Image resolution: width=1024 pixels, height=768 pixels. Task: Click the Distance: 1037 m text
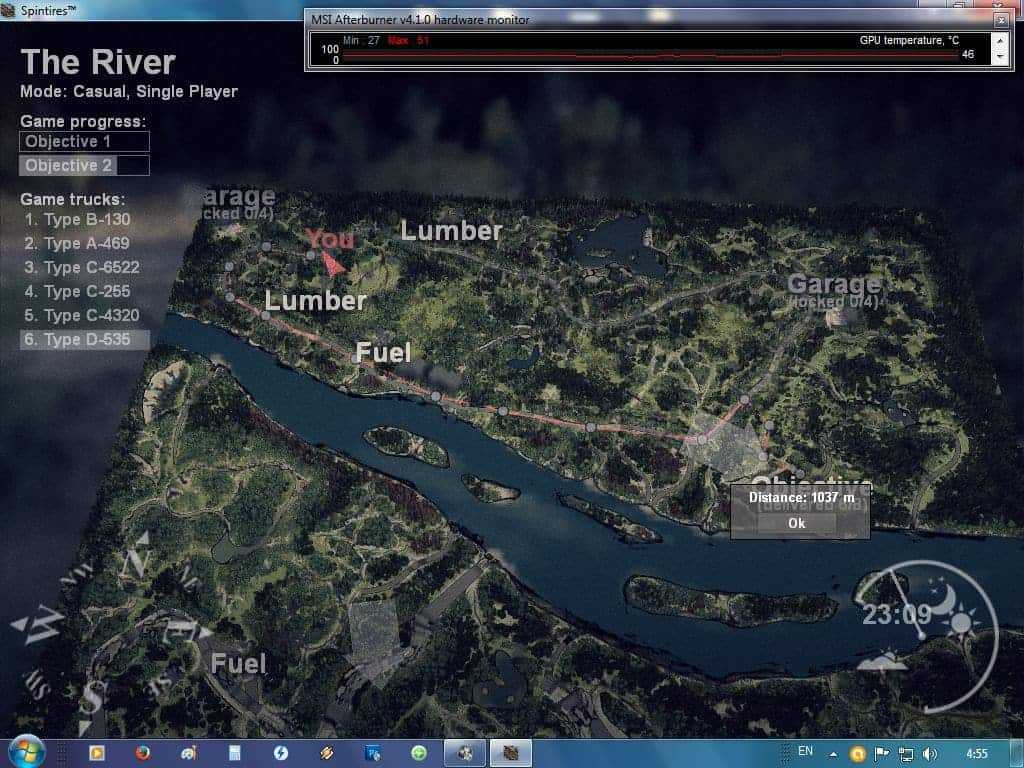click(801, 498)
